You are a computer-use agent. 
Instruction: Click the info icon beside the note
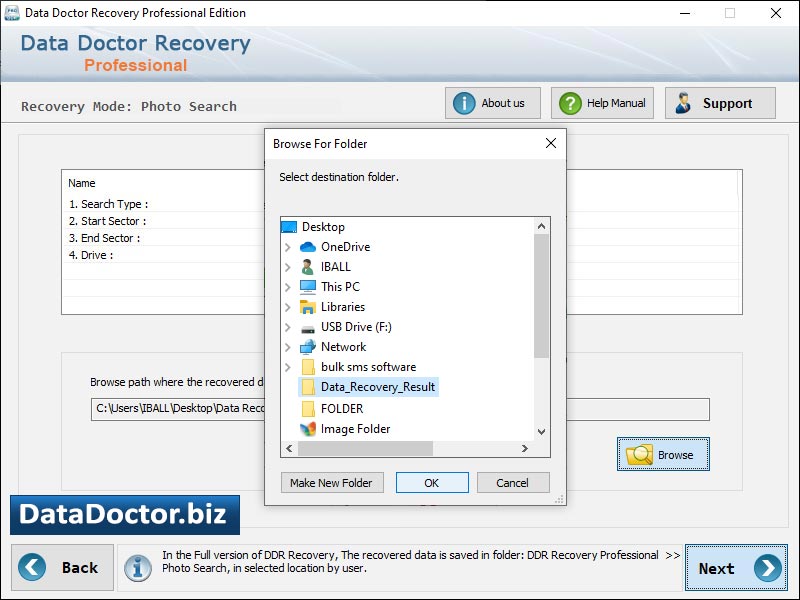coord(139,567)
